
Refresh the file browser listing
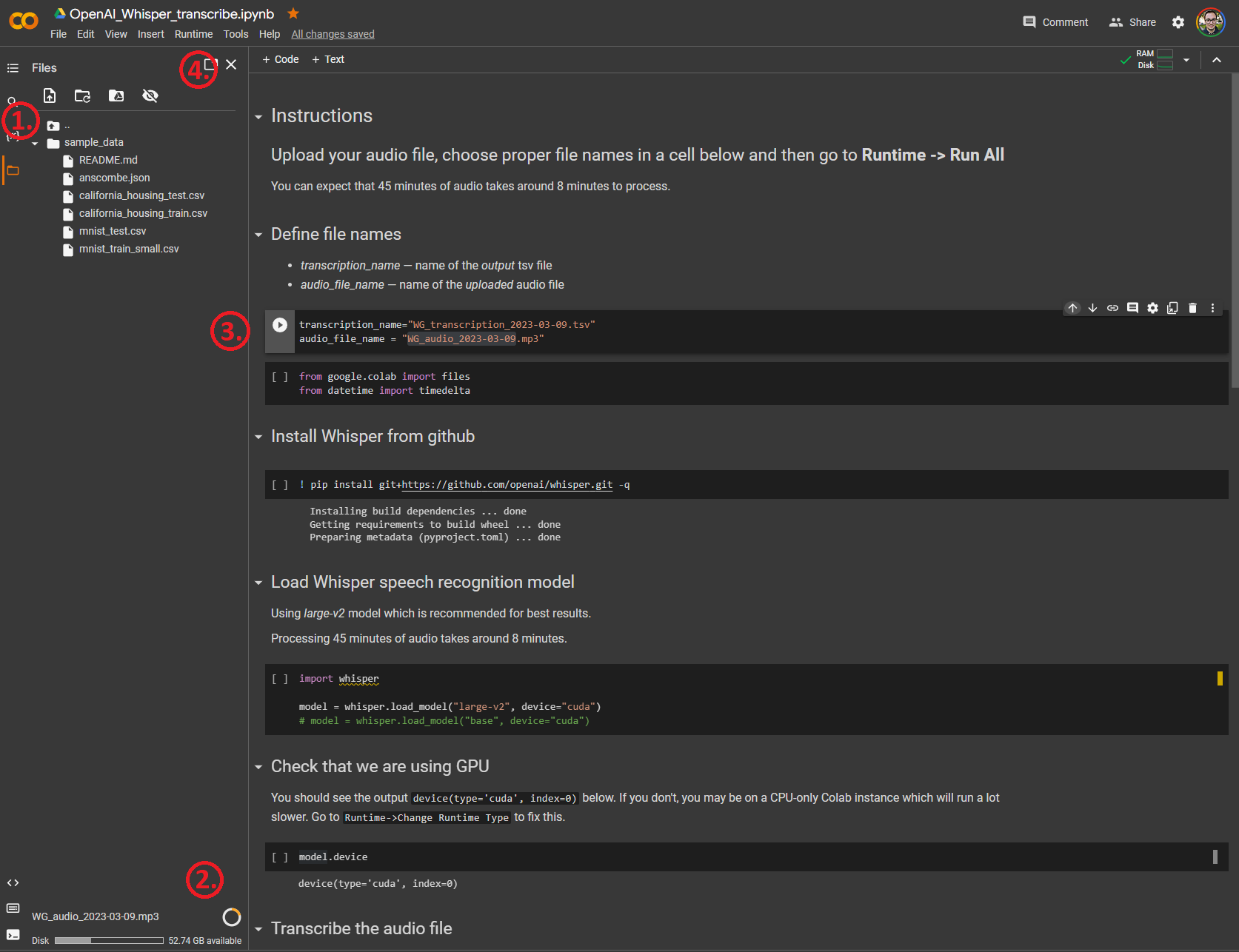82,95
